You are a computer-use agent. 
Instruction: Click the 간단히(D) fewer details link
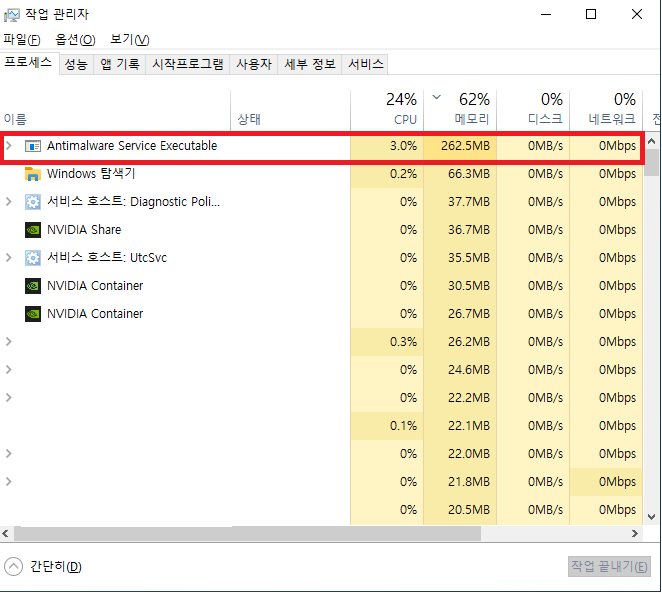[56, 567]
